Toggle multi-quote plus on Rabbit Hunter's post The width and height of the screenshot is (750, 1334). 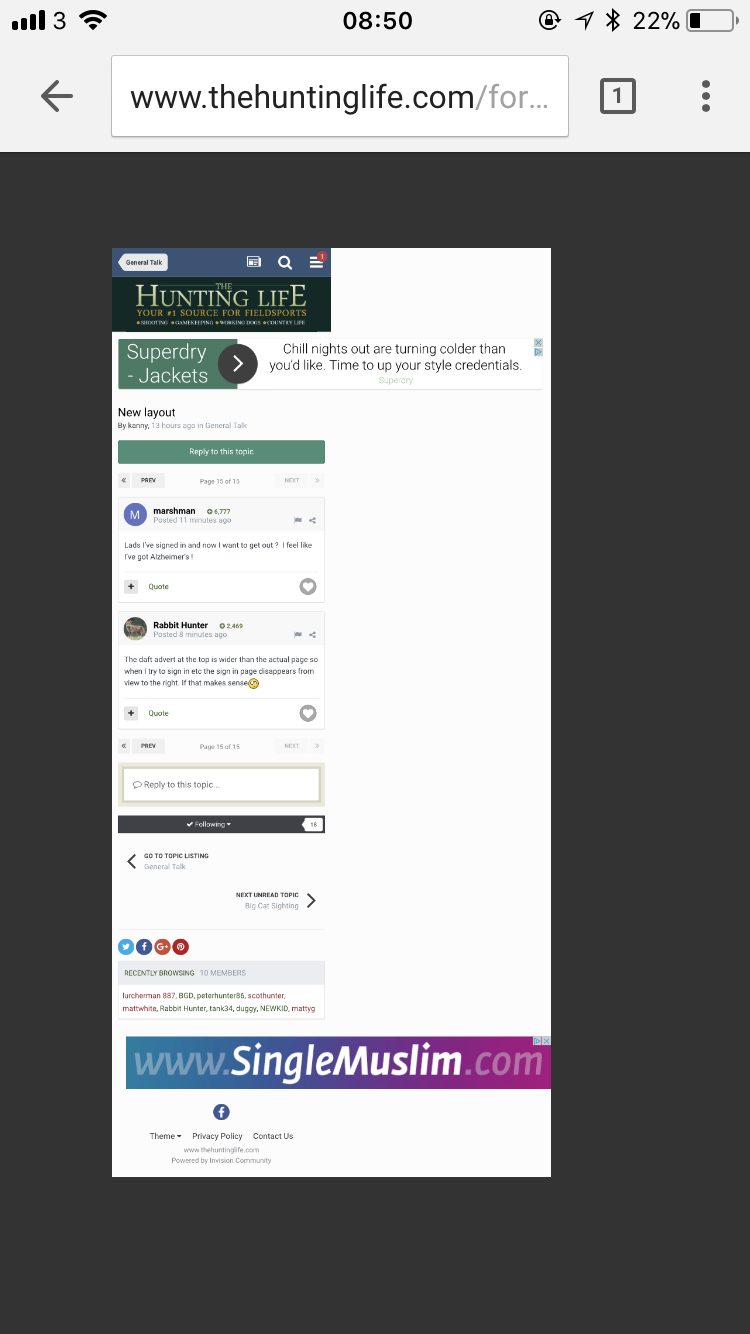pos(131,713)
